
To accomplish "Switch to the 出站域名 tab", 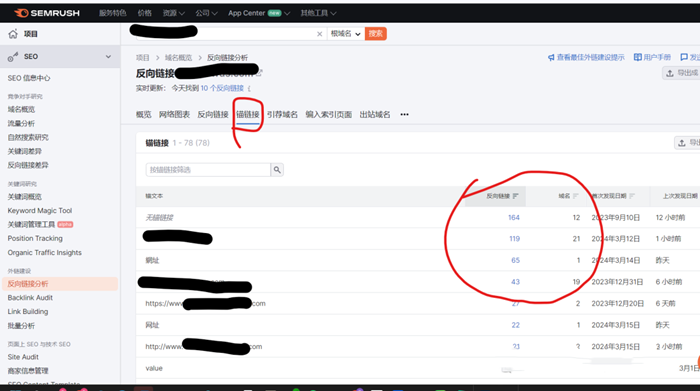I will click(x=375, y=115).
